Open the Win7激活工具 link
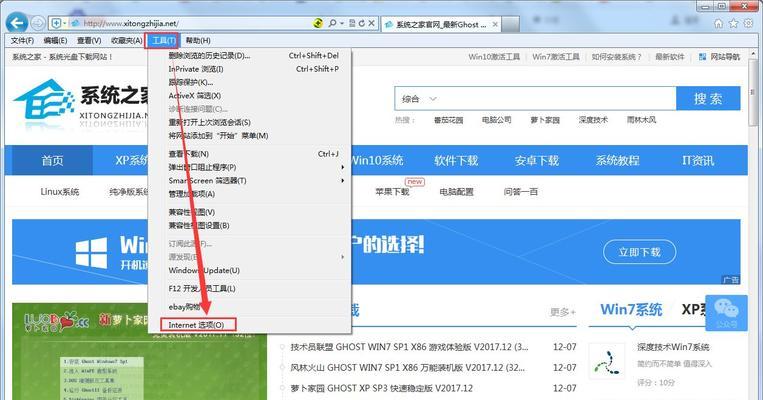The width and height of the screenshot is (763, 400). 556,57
